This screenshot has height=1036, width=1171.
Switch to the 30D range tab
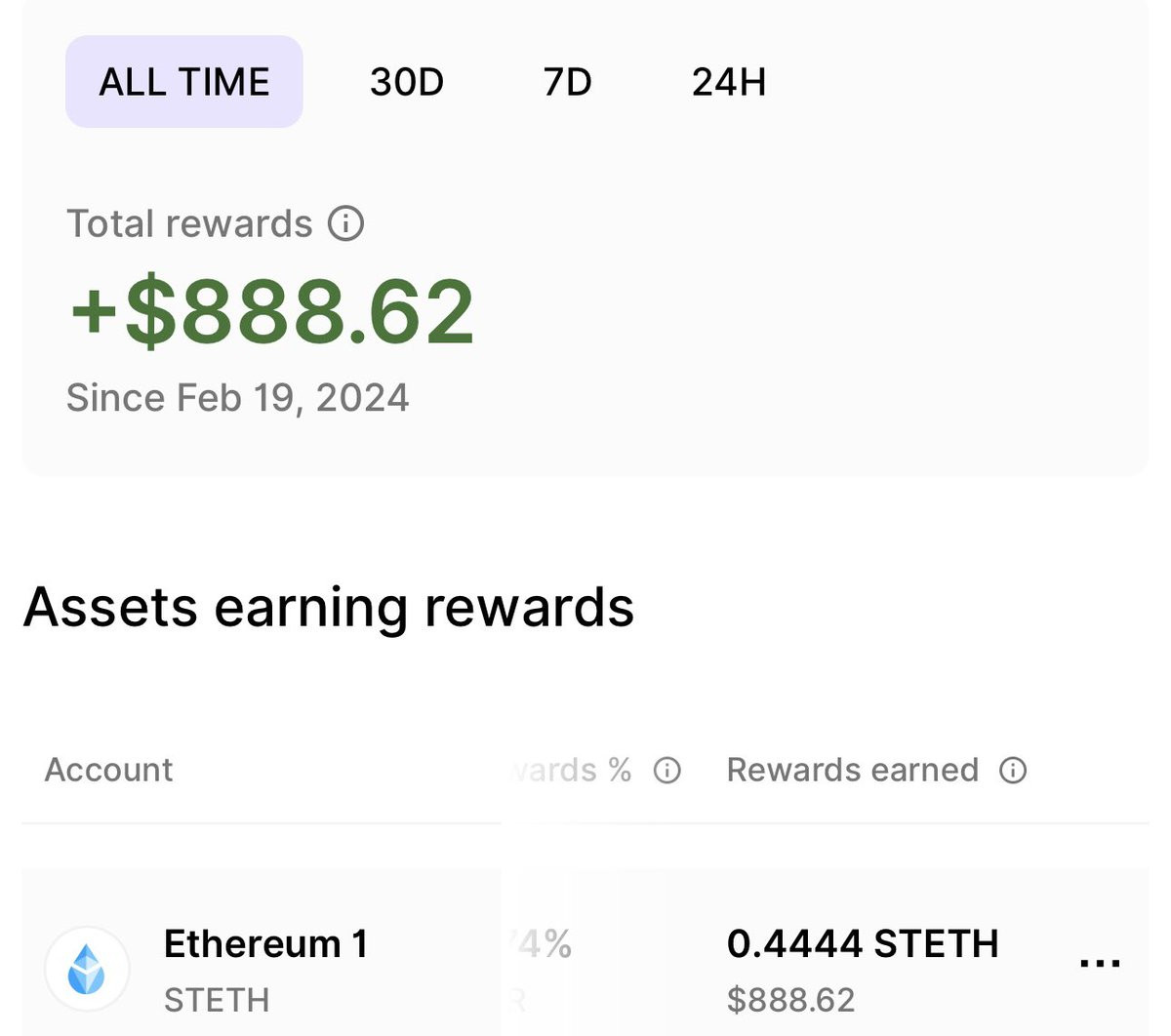(x=406, y=82)
